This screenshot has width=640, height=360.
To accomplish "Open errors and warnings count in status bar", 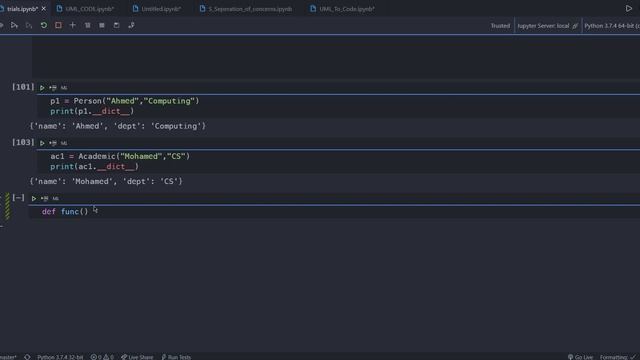I will point(102,357).
